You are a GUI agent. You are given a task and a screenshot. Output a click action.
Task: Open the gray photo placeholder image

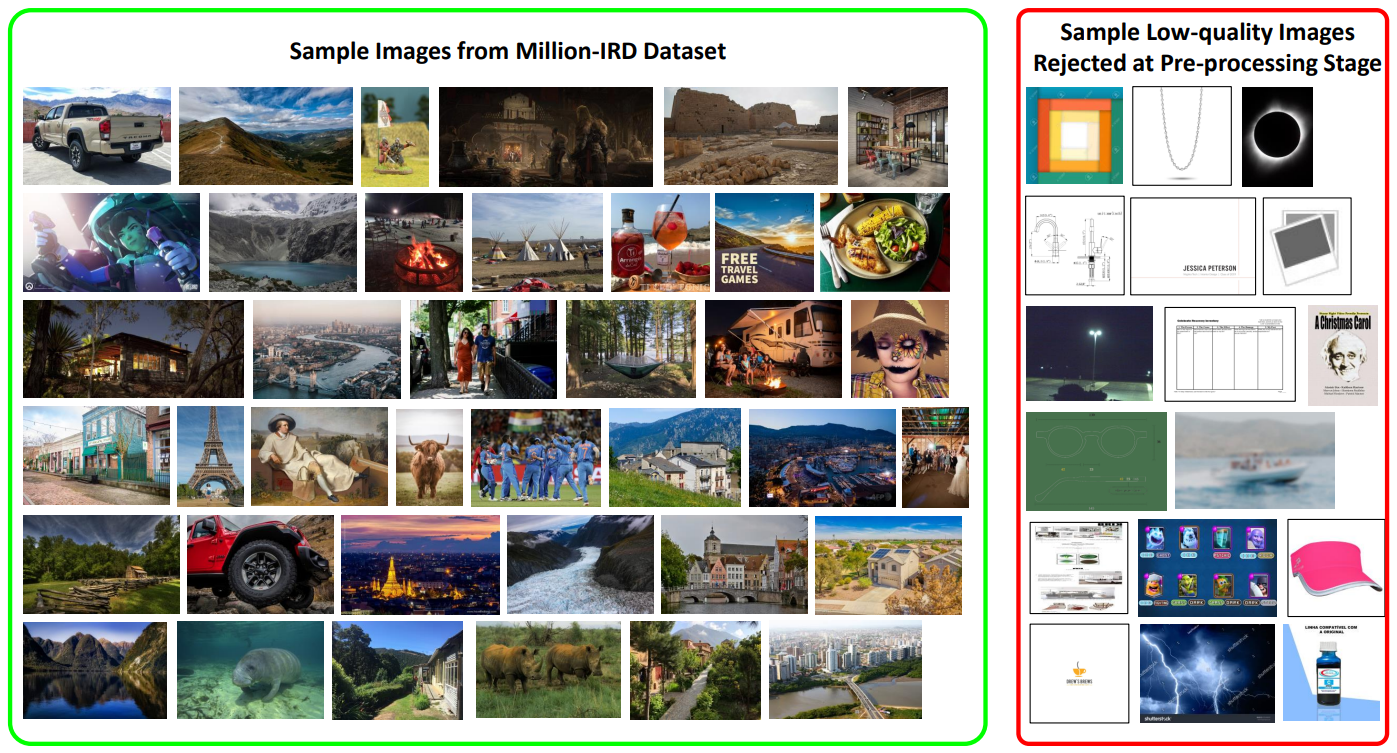tap(1307, 246)
